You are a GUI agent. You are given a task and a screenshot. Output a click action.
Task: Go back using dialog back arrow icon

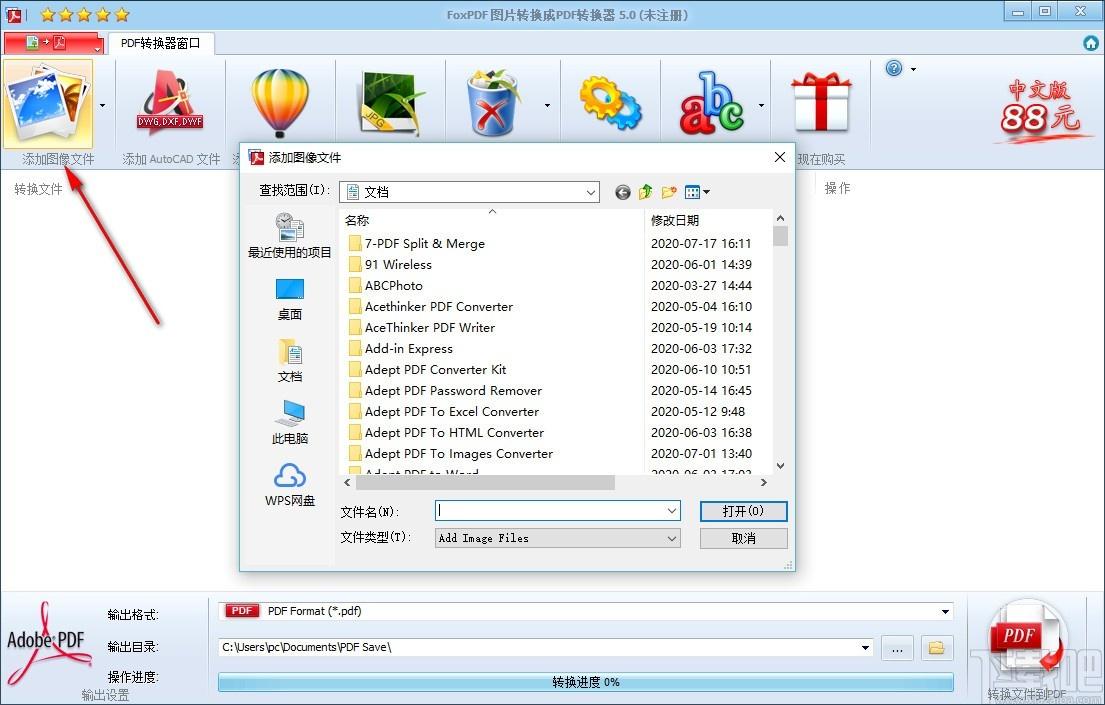click(622, 192)
